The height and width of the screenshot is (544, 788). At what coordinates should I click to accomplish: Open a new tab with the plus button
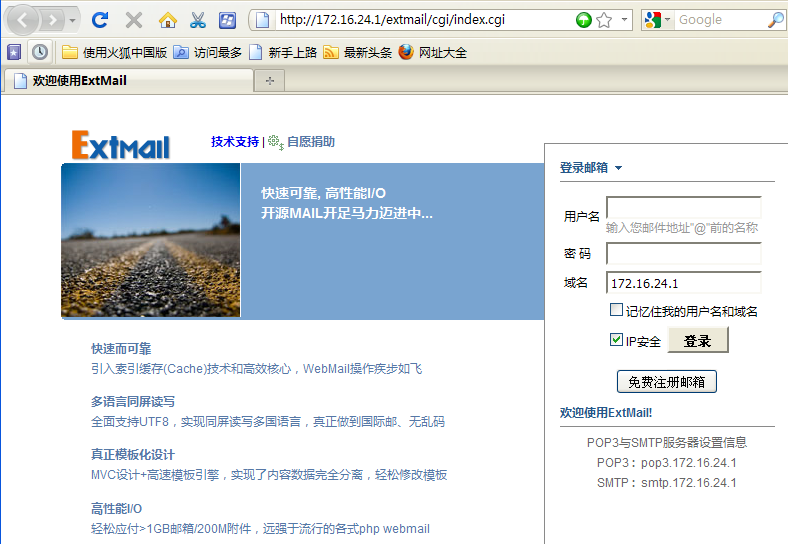(270, 81)
